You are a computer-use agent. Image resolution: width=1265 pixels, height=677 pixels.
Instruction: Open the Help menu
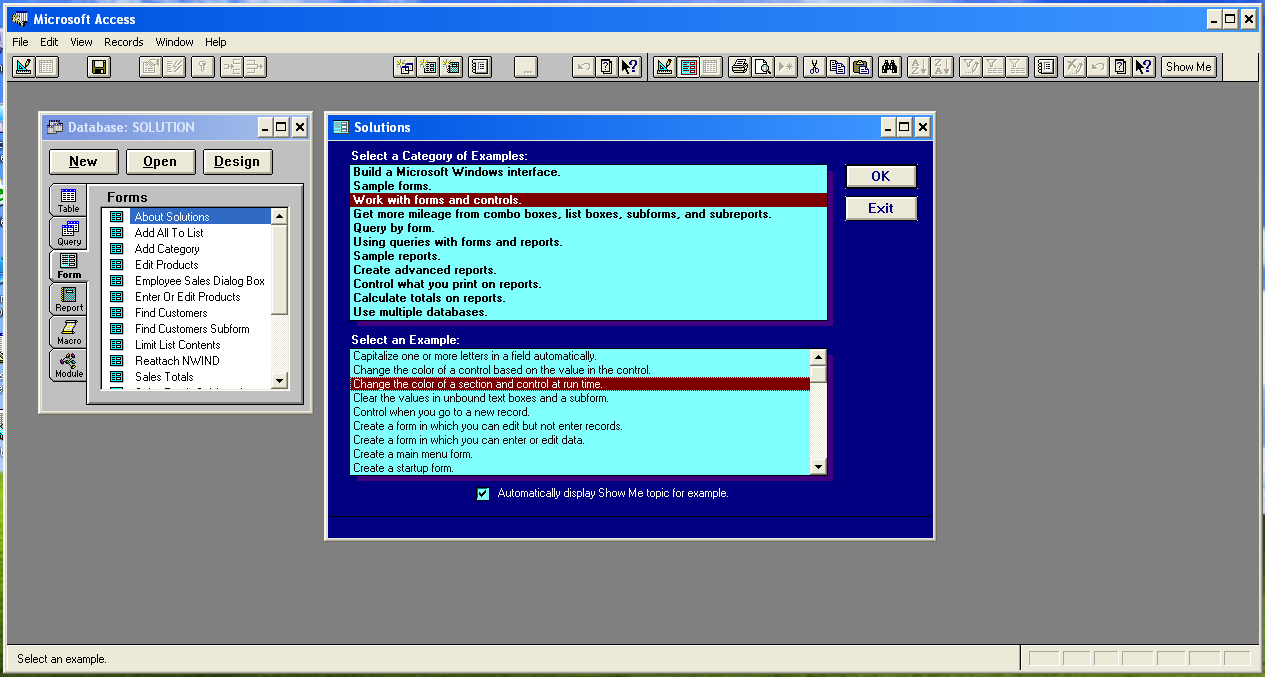[216, 42]
